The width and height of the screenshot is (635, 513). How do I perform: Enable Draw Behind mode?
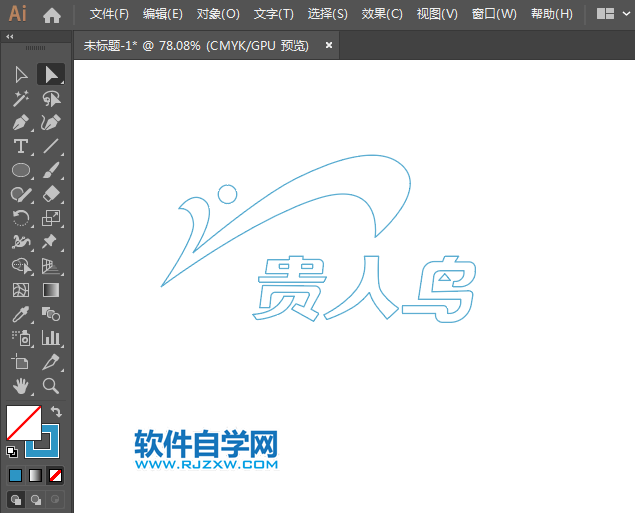coord(36,500)
